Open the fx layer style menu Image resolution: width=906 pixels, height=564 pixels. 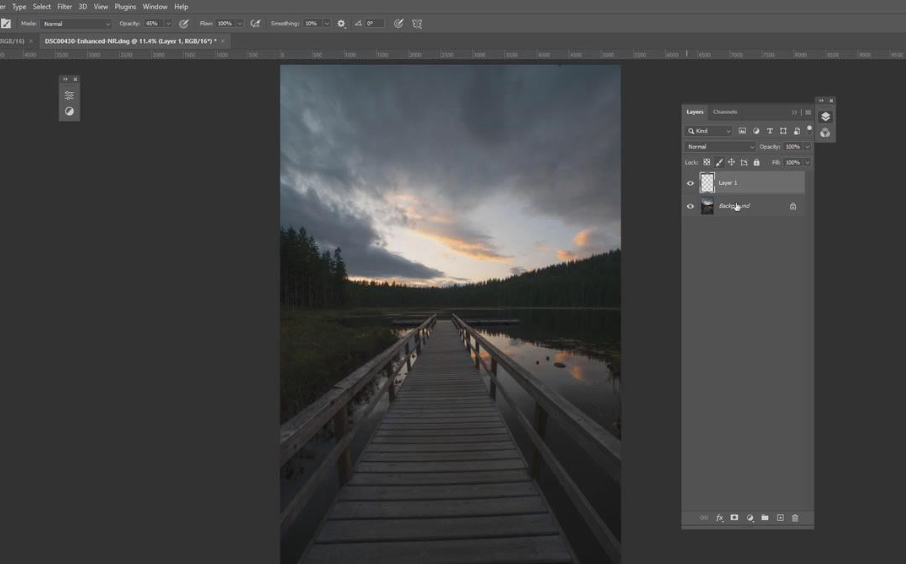coord(719,518)
